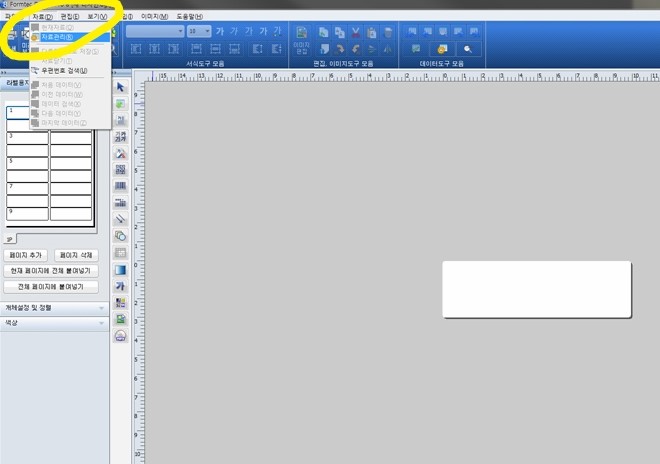The width and height of the screenshot is (660, 464).
Task: Click the 페이지 삭제 button
Action: point(76,255)
